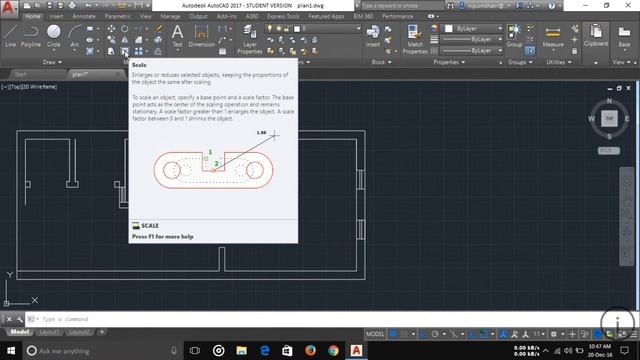Open the Express Tools ribbon tab
The width and height of the screenshot is (640, 360).
(x=283, y=16)
